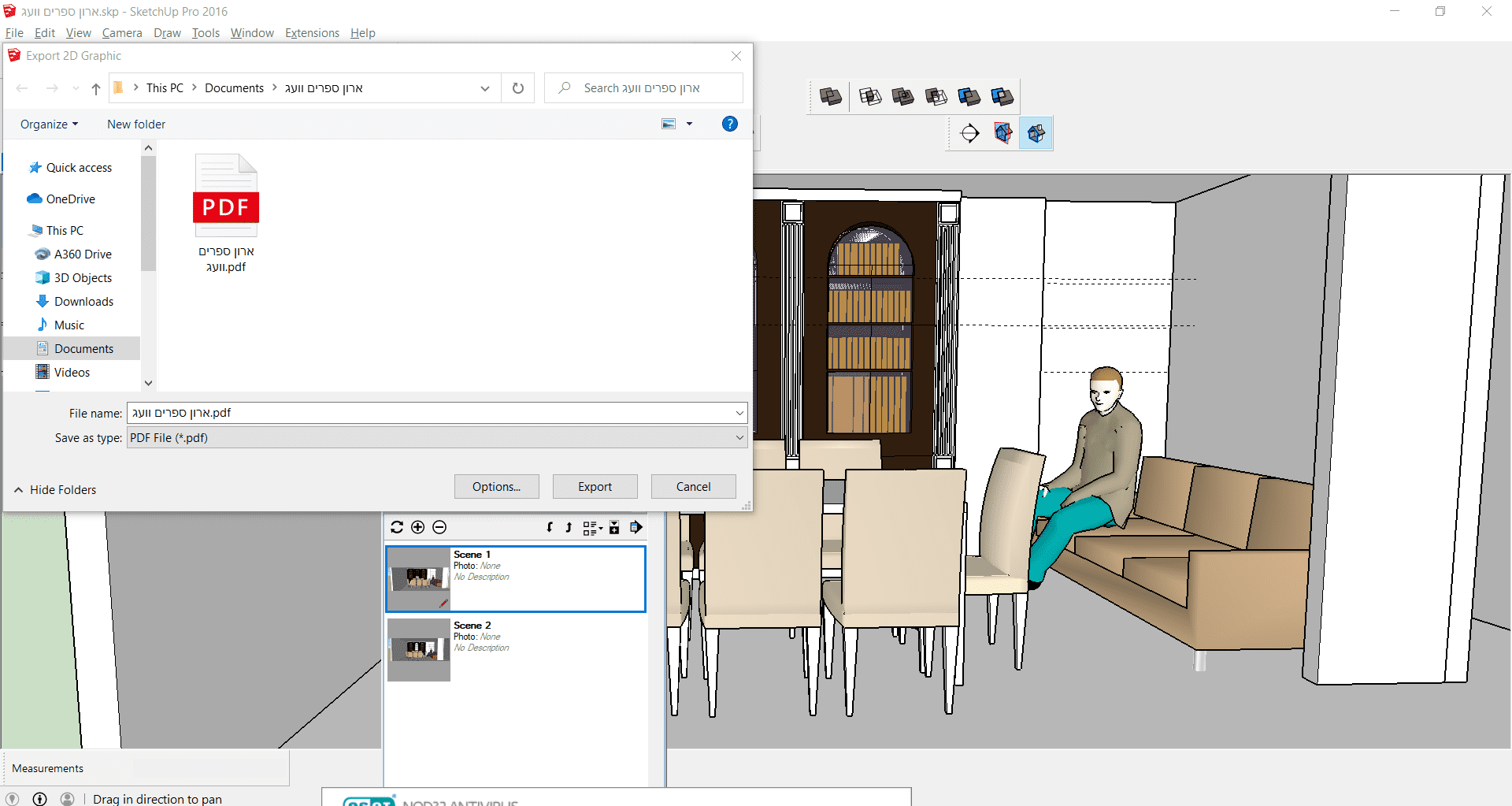Click the navigation pane scrollbar down arrow
Screen dimensions: 1512x806
coord(148,383)
